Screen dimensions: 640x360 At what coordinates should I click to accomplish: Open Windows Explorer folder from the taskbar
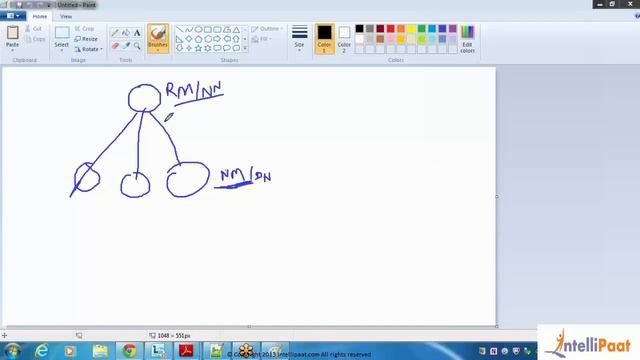pyautogui.click(x=100, y=351)
